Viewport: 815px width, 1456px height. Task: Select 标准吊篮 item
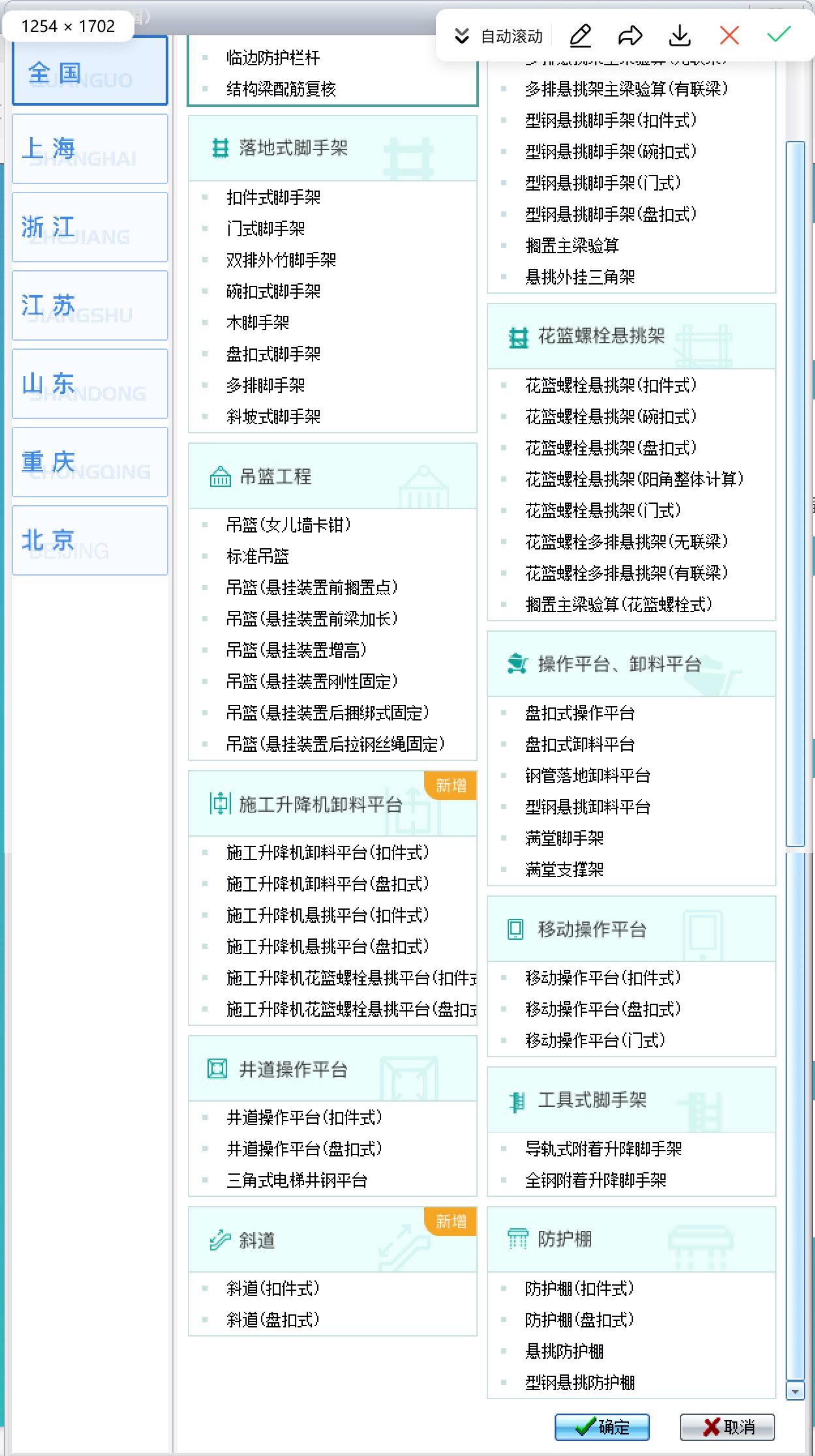click(258, 557)
